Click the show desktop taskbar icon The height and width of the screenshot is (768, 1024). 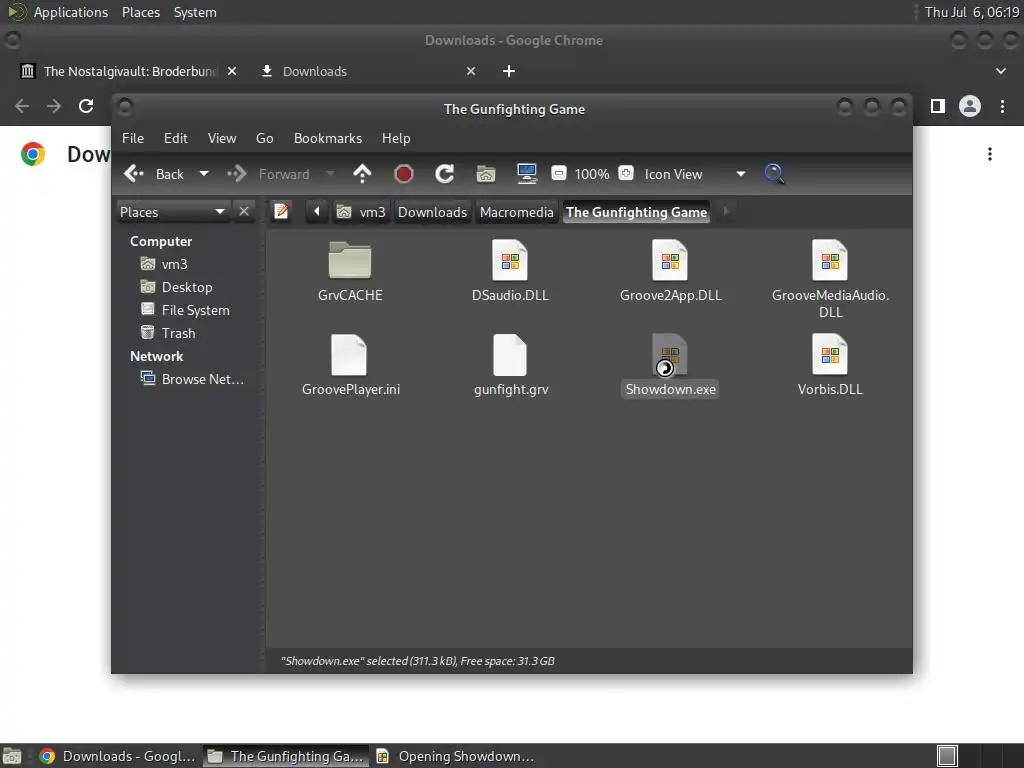tap(12, 756)
